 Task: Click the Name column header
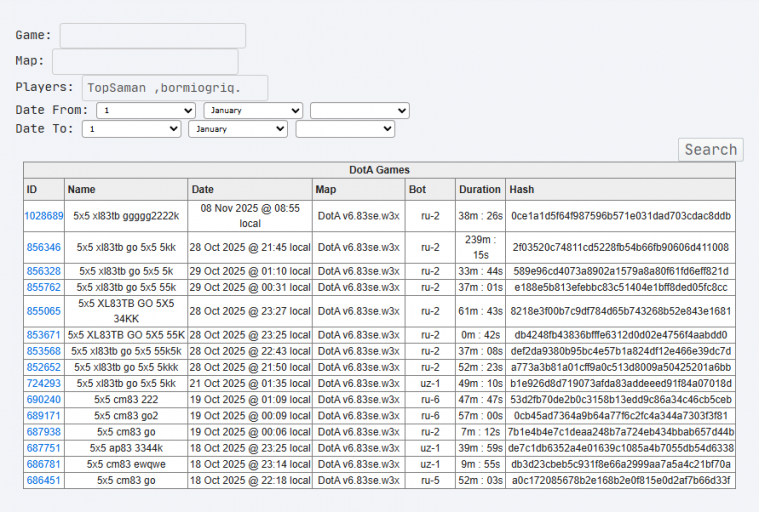[x=126, y=189]
